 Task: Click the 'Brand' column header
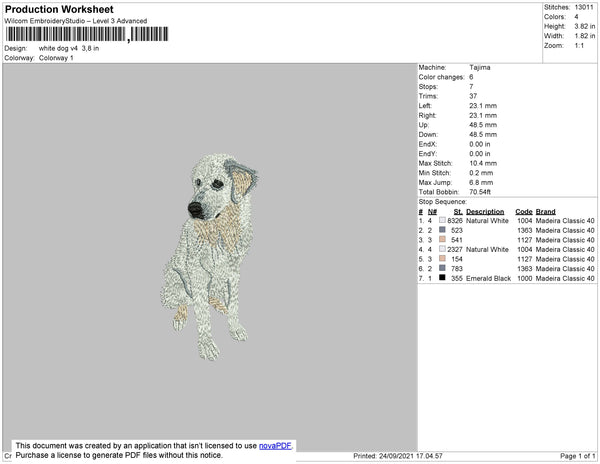[x=546, y=212]
